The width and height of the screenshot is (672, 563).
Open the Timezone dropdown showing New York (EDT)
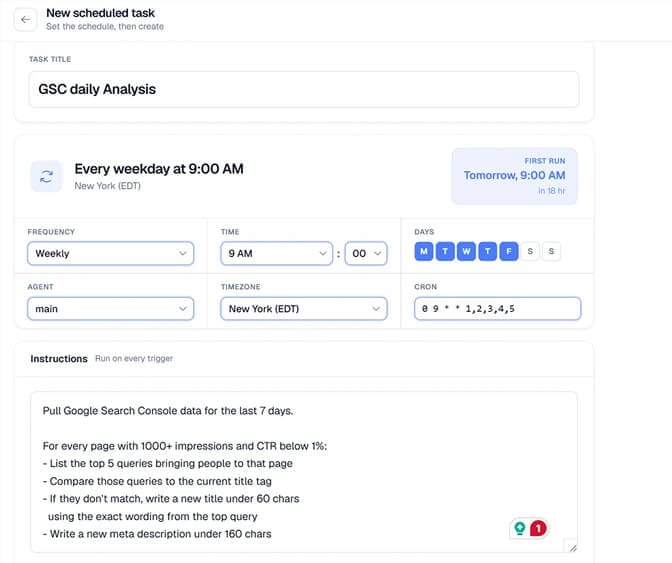(304, 309)
